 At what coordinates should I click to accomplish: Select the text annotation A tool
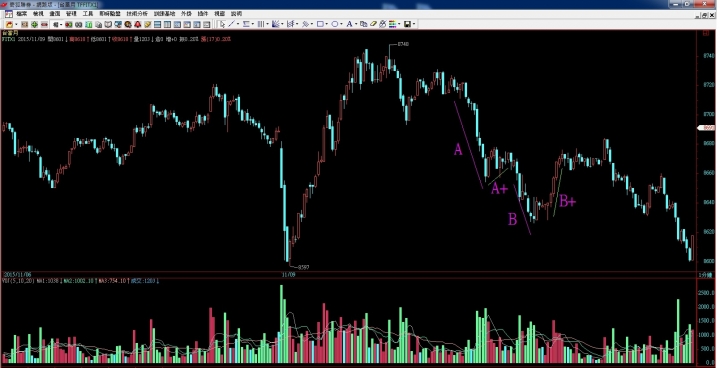tap(349, 24)
